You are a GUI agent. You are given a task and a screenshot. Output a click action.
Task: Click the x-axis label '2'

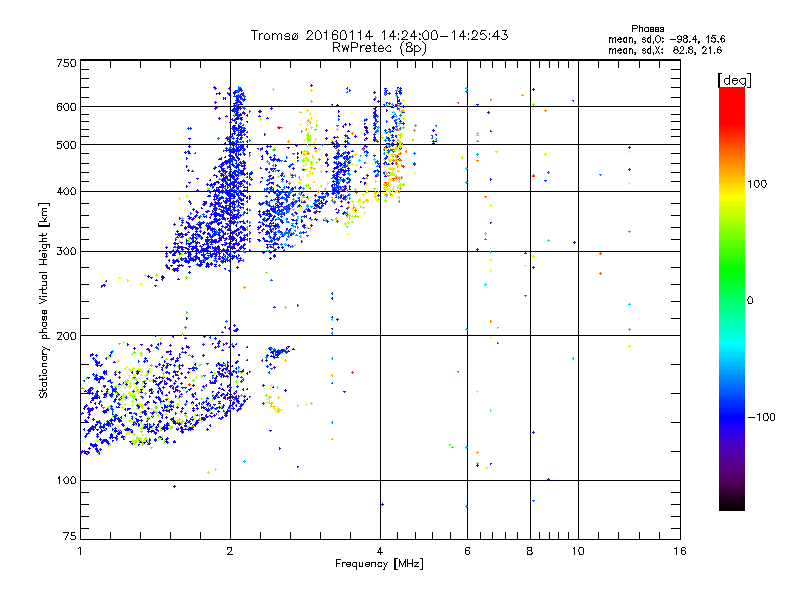230,551
